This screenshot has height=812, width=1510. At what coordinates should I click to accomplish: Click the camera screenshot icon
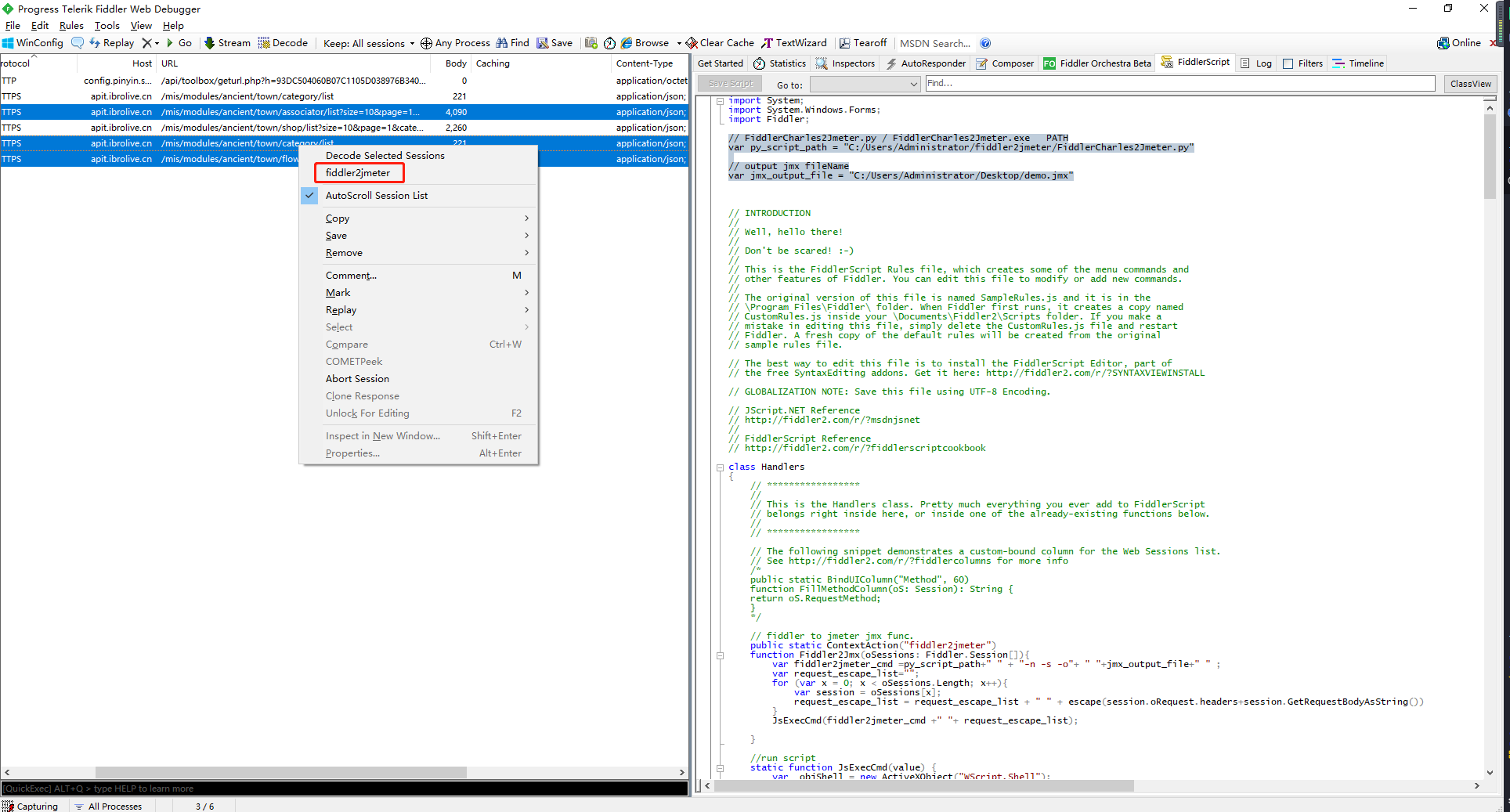coord(591,43)
